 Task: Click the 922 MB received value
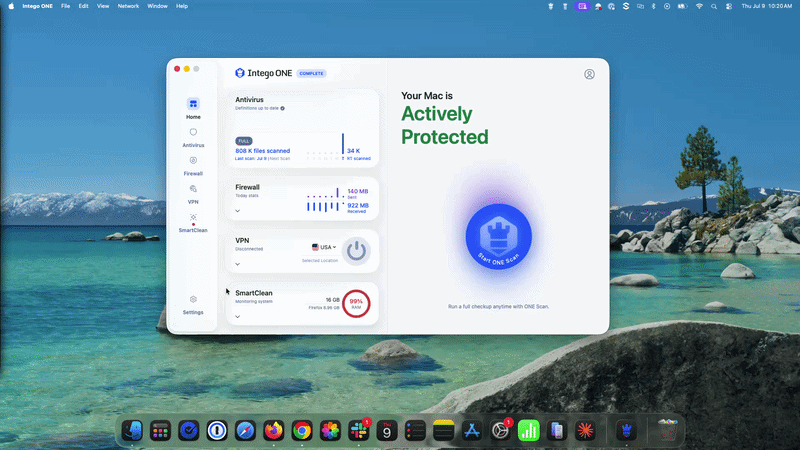[x=358, y=205]
